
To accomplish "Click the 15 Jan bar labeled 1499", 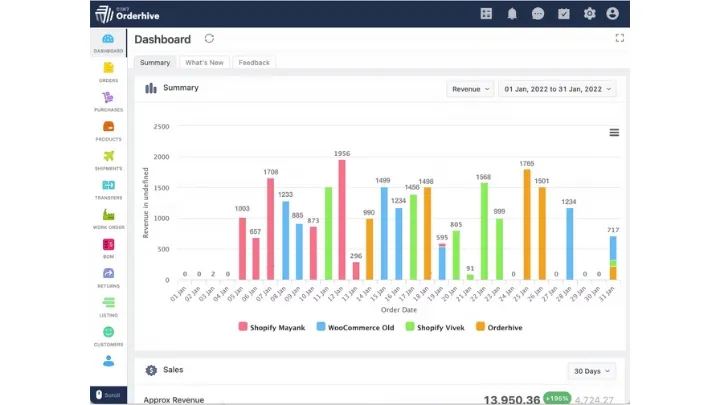I will [384, 234].
